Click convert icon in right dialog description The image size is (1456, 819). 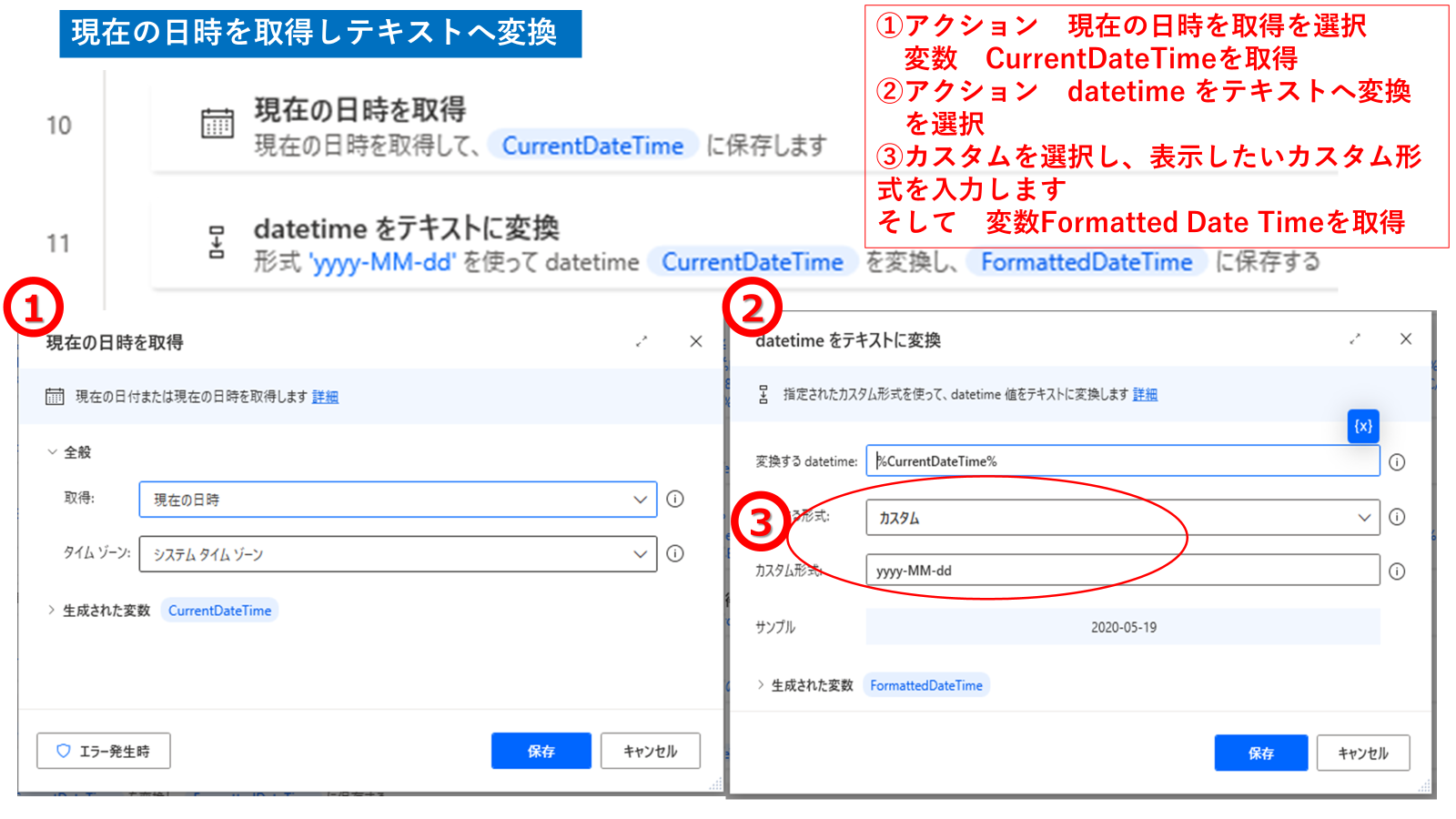(x=763, y=394)
